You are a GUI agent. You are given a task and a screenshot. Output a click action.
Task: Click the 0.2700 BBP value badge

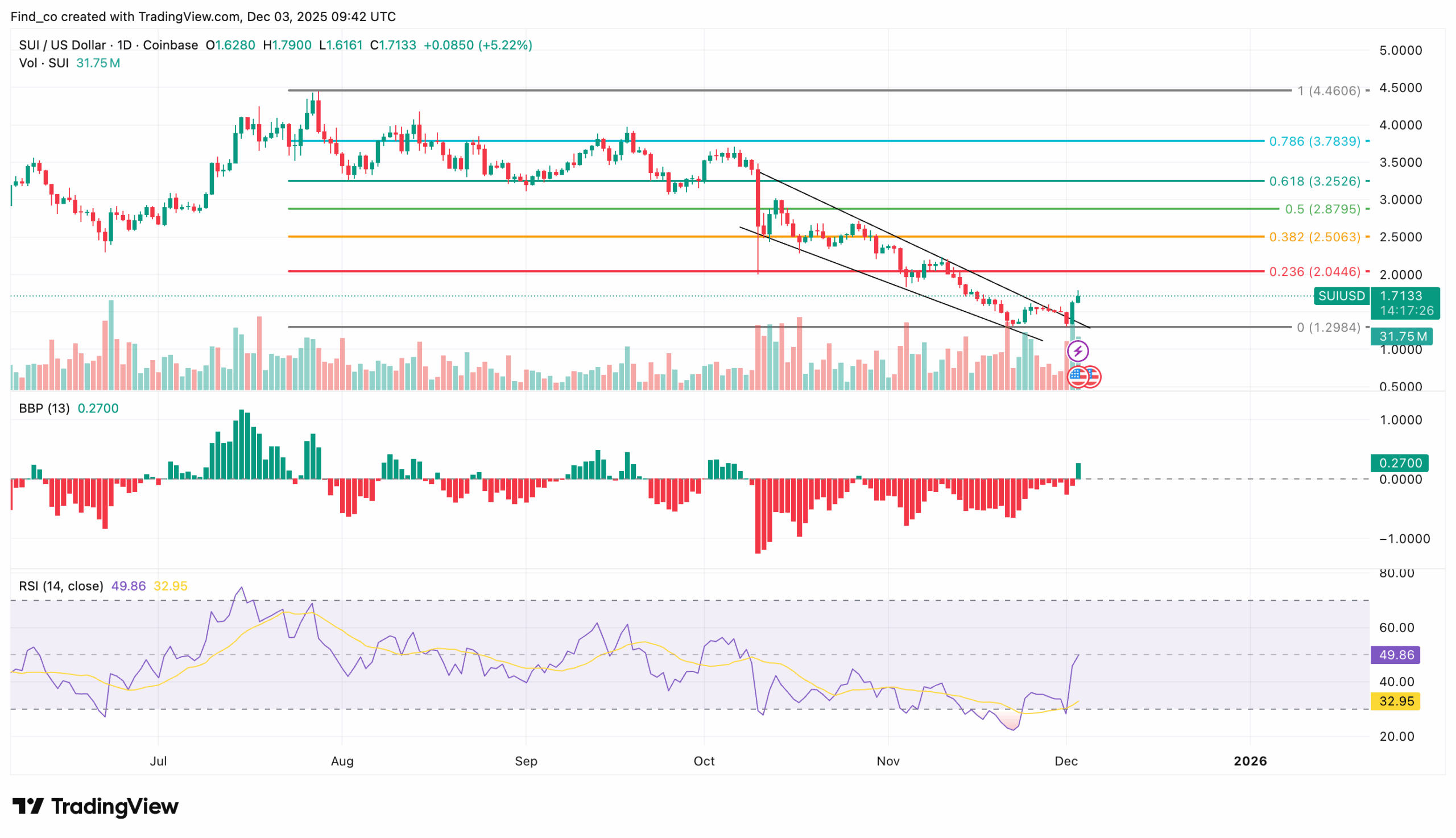pyautogui.click(x=1400, y=463)
